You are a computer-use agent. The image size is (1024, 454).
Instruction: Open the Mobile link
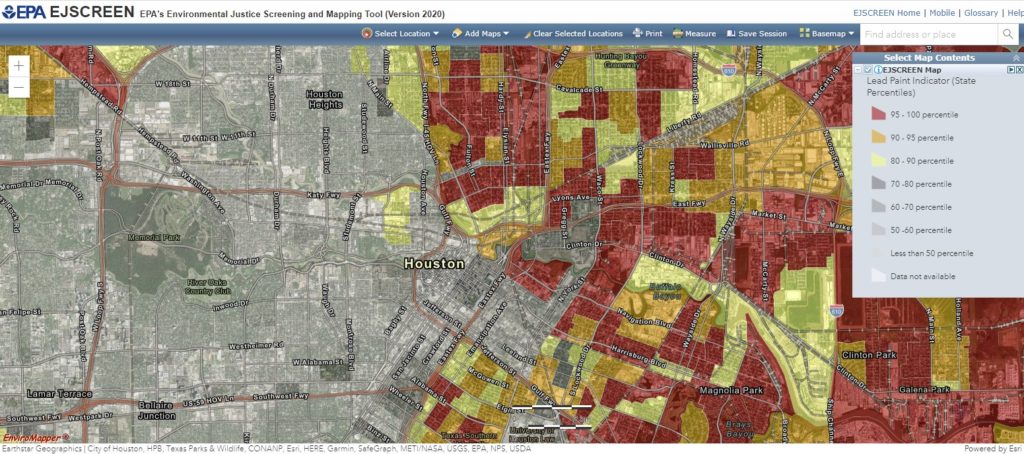pyautogui.click(x=942, y=12)
